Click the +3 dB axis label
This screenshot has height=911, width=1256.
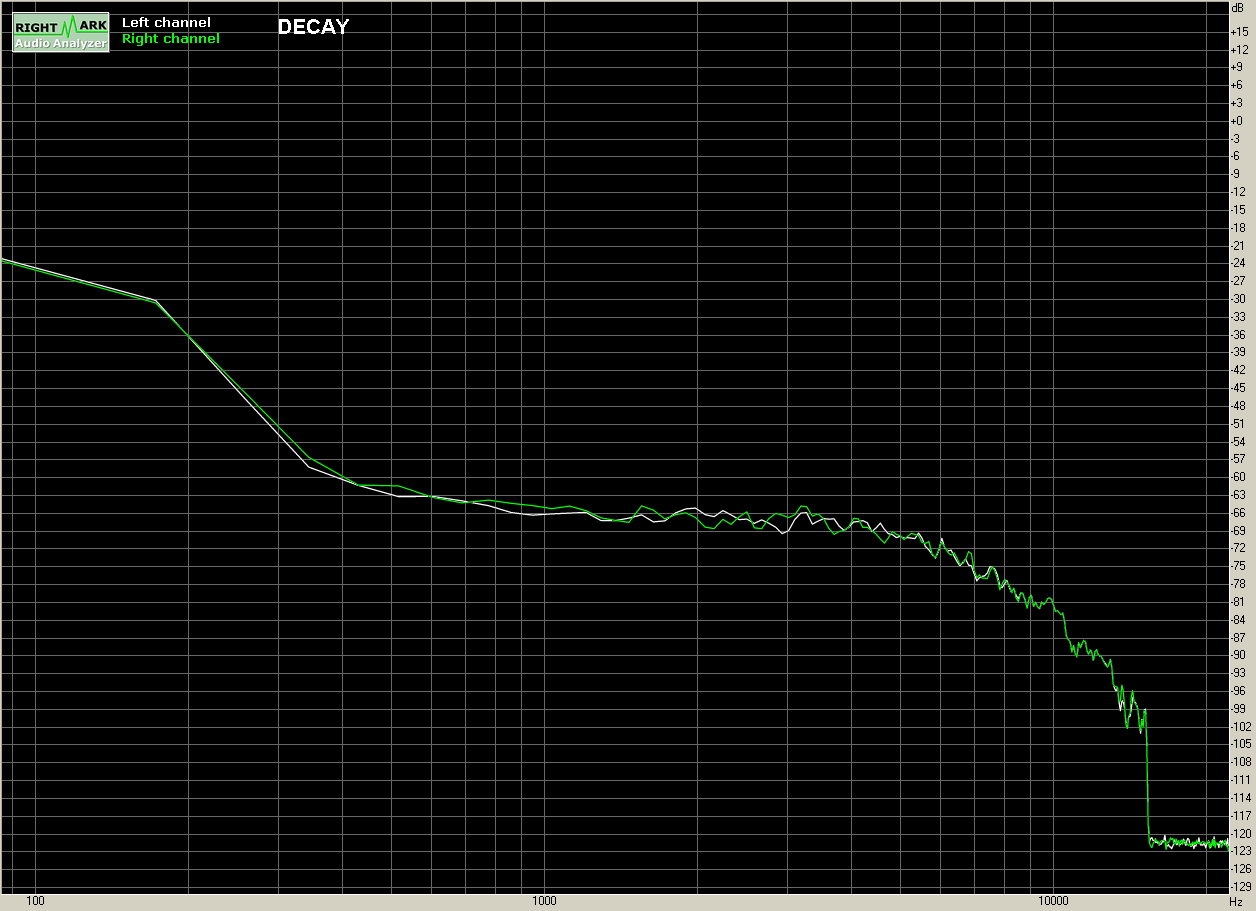pyautogui.click(x=1237, y=103)
